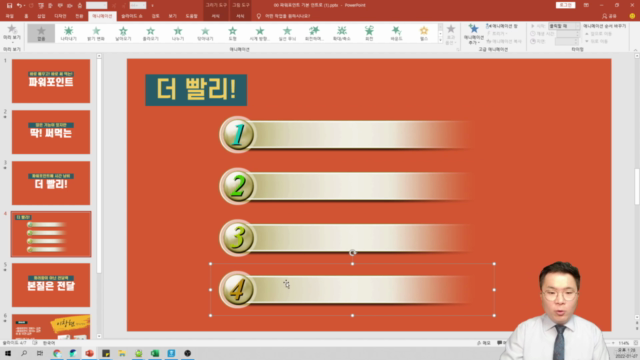This screenshot has height=360, width=640.
Task: Expand the animation gallery More arrow
Action: (440, 40)
